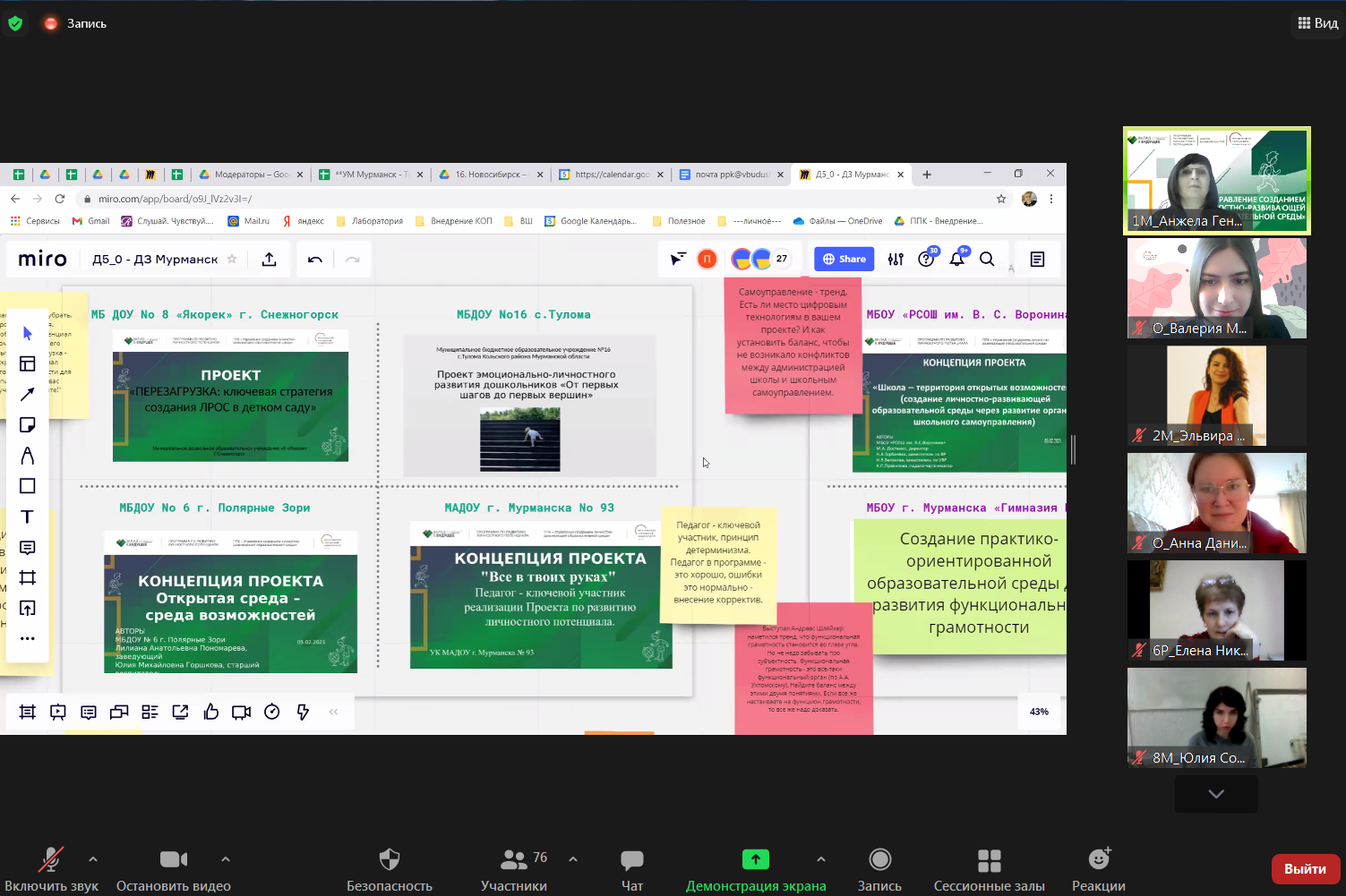The width and height of the screenshot is (1346, 896).
Task: Expand audio options arrow next to microphone
Action: 93,859
